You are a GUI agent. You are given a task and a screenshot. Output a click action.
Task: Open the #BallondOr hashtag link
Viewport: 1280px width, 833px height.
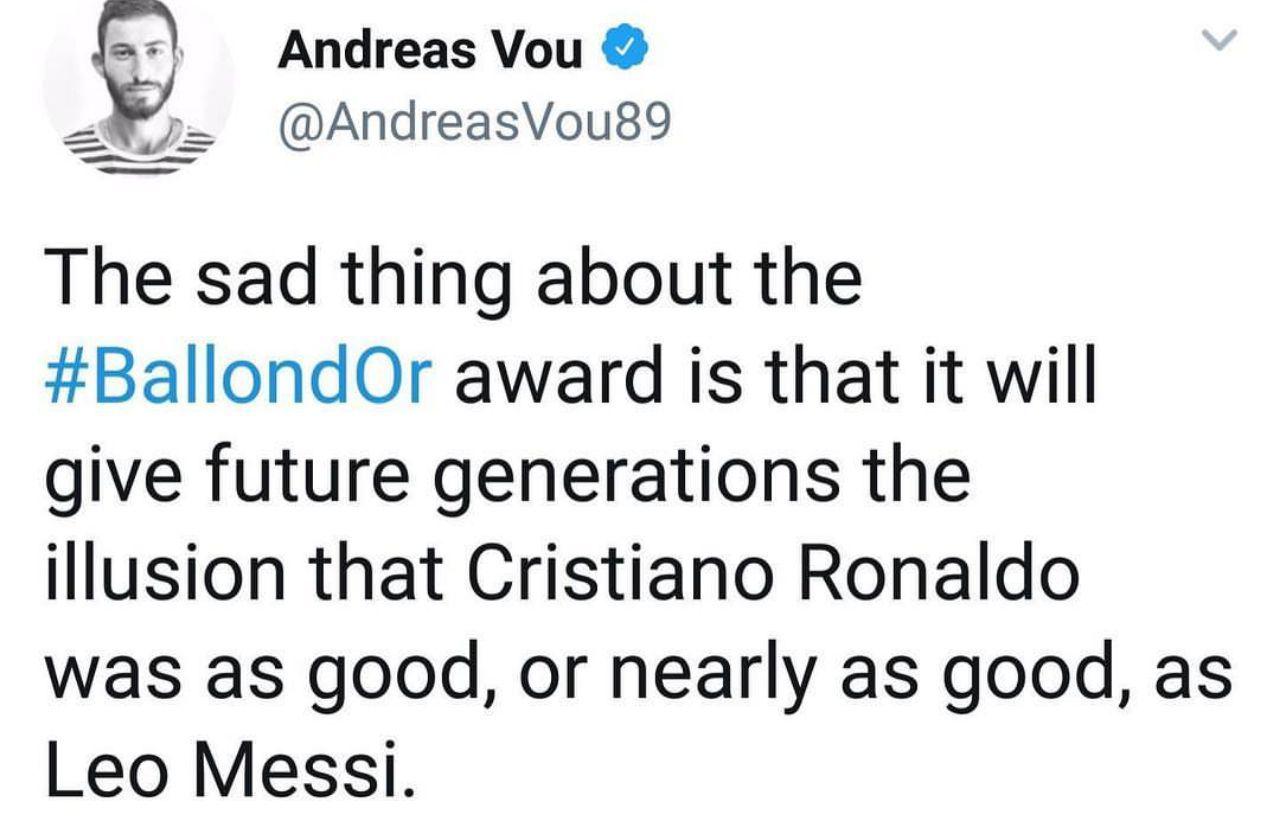pyautogui.click(x=240, y=376)
